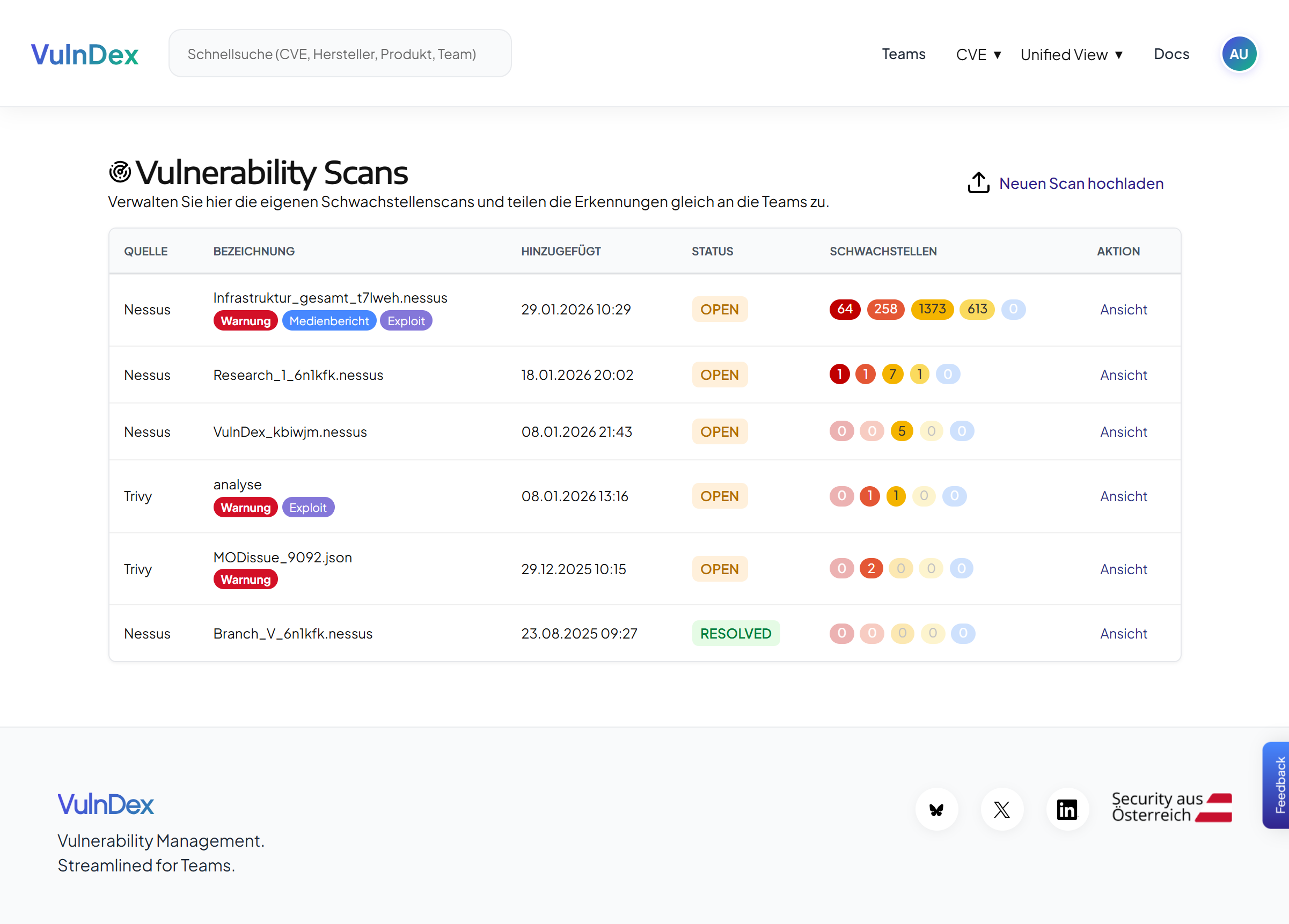
Task: Open Ansicht for Infrastruktur_gesamt scan
Action: (x=1123, y=310)
